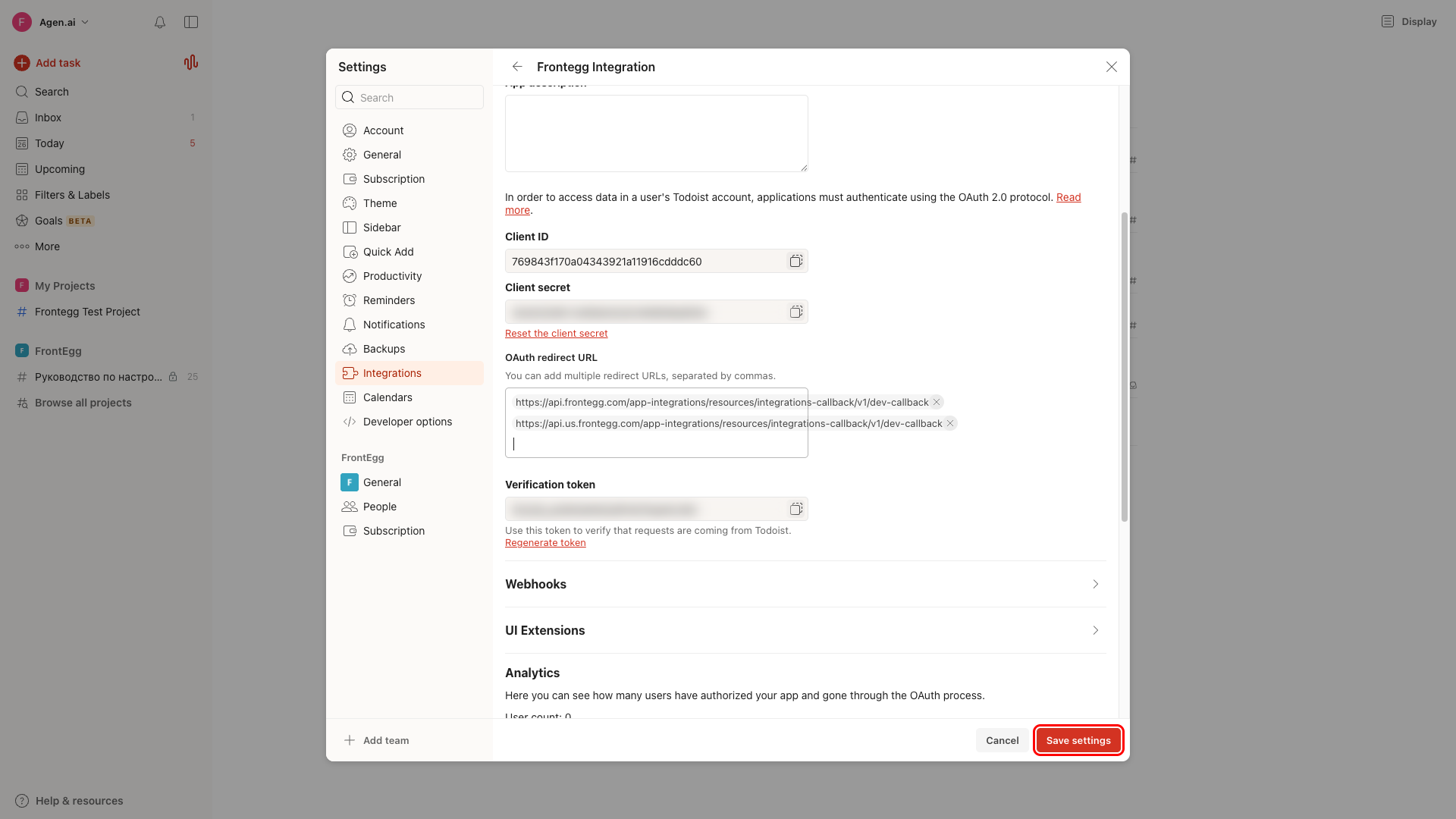Click the Regenerate token link
The height and width of the screenshot is (819, 1456).
tap(545, 543)
